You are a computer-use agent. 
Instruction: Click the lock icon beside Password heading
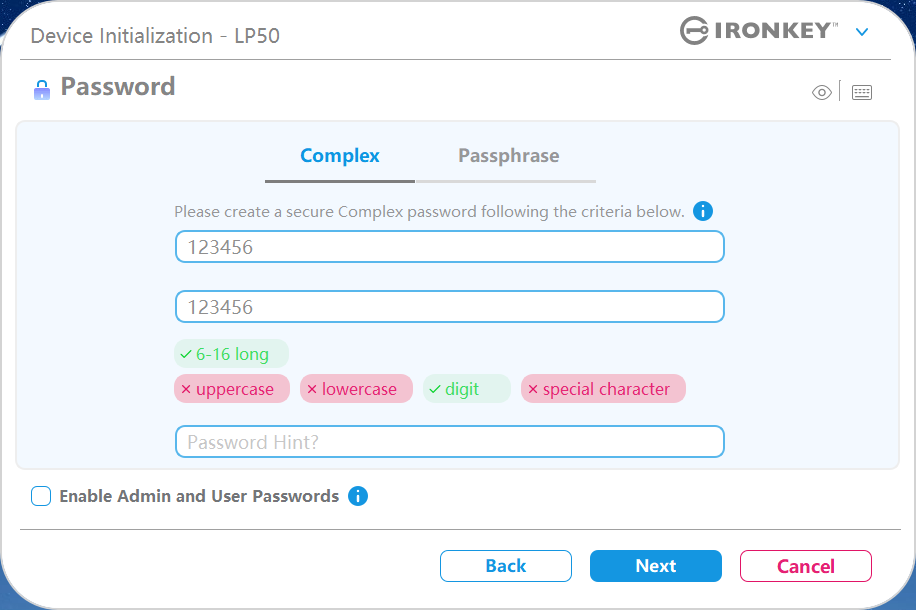coord(41,89)
